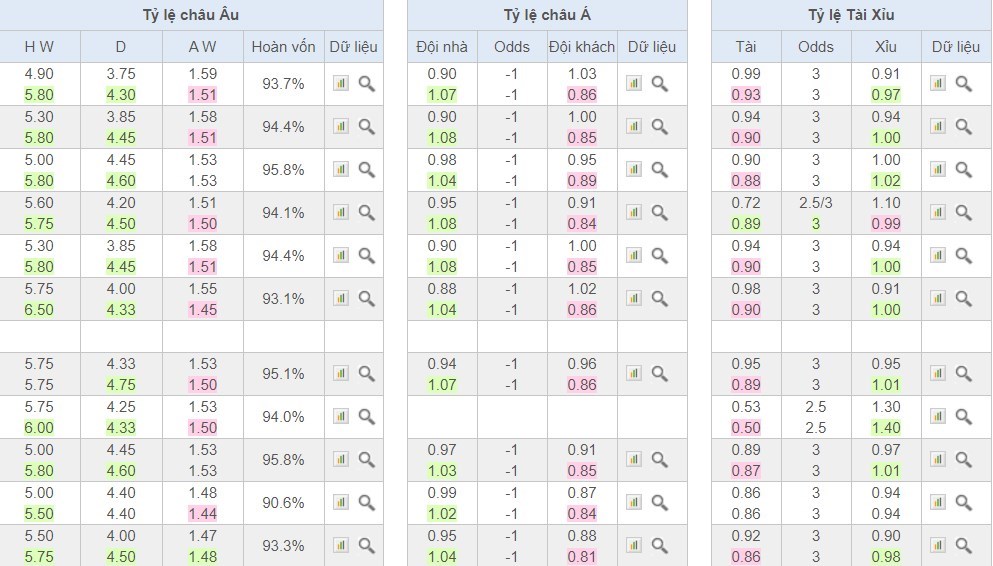Select the draw odds value 3.75
993x566 pixels.
point(121,73)
